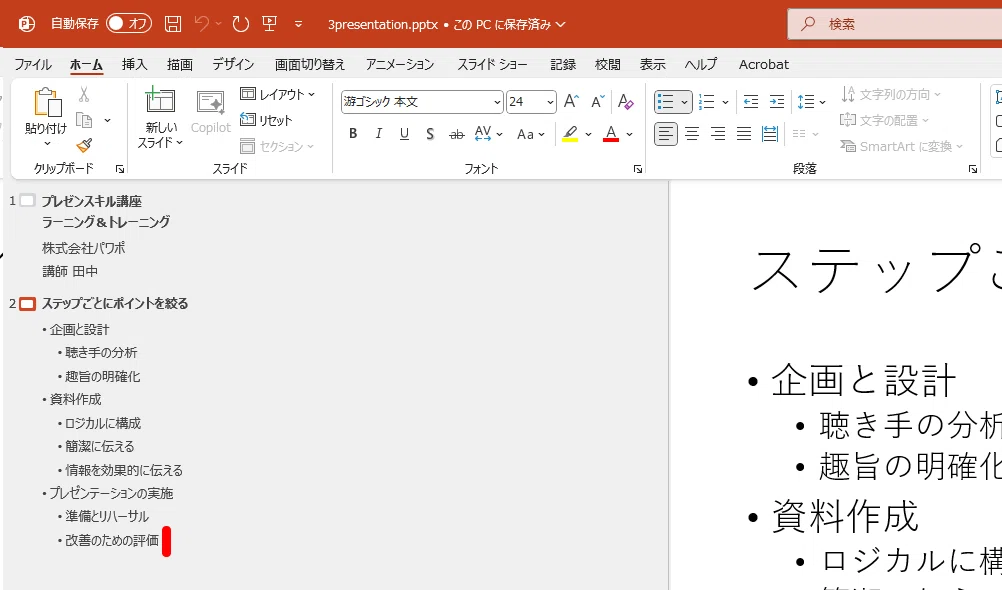
Task: Start slideshow from beginning icon
Action: (x=270, y=24)
